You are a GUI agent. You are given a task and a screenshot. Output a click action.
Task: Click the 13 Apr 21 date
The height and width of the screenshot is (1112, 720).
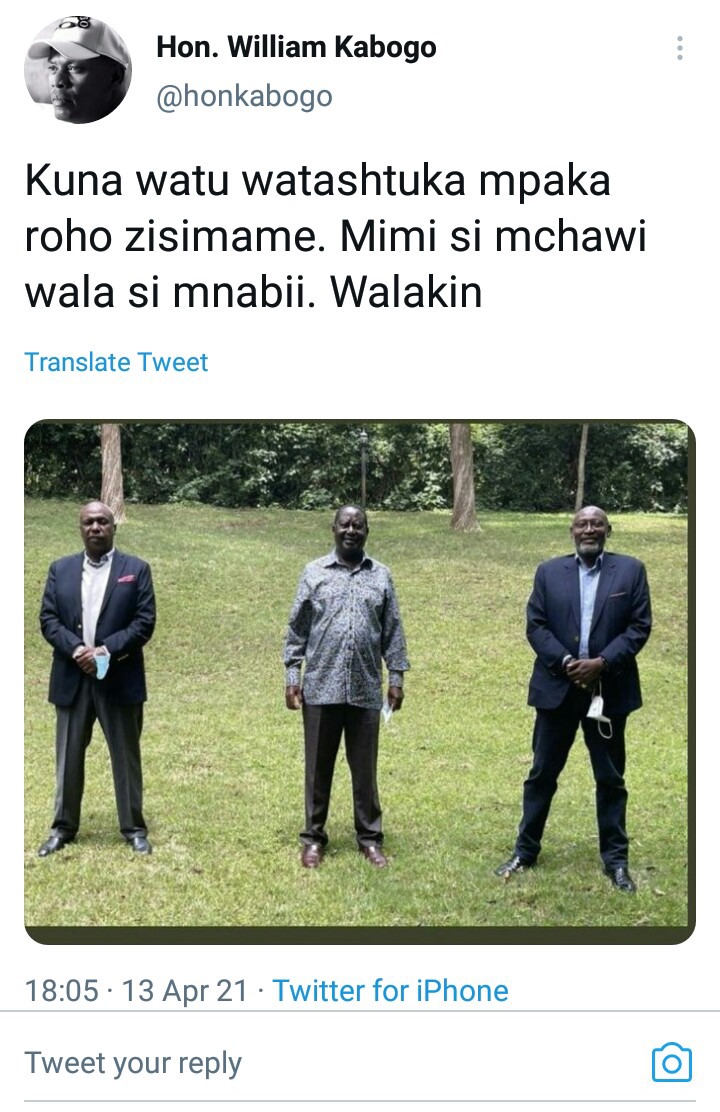tap(184, 991)
